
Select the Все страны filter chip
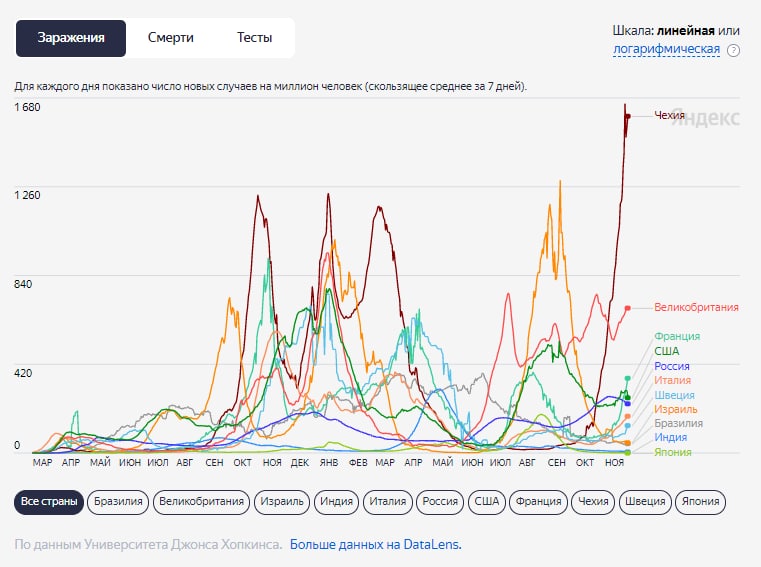click(49, 501)
